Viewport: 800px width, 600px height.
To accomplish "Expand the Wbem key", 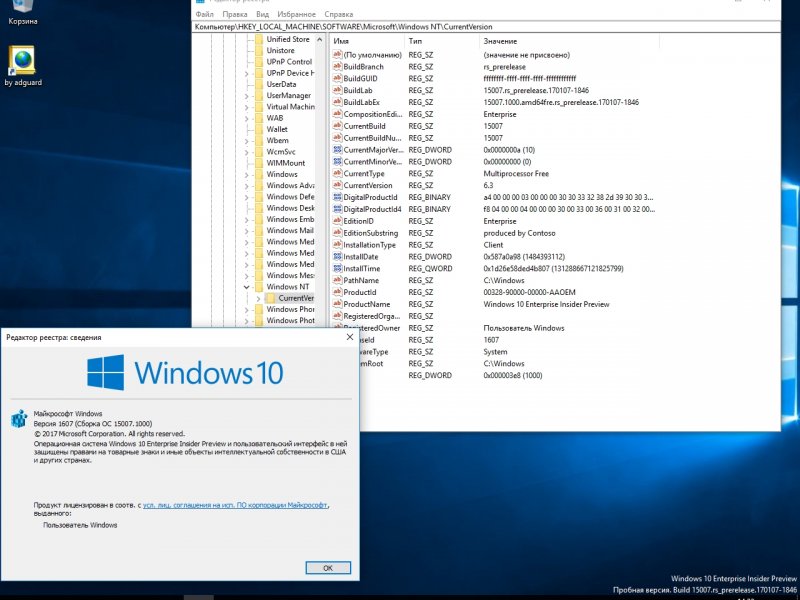I will [247, 141].
